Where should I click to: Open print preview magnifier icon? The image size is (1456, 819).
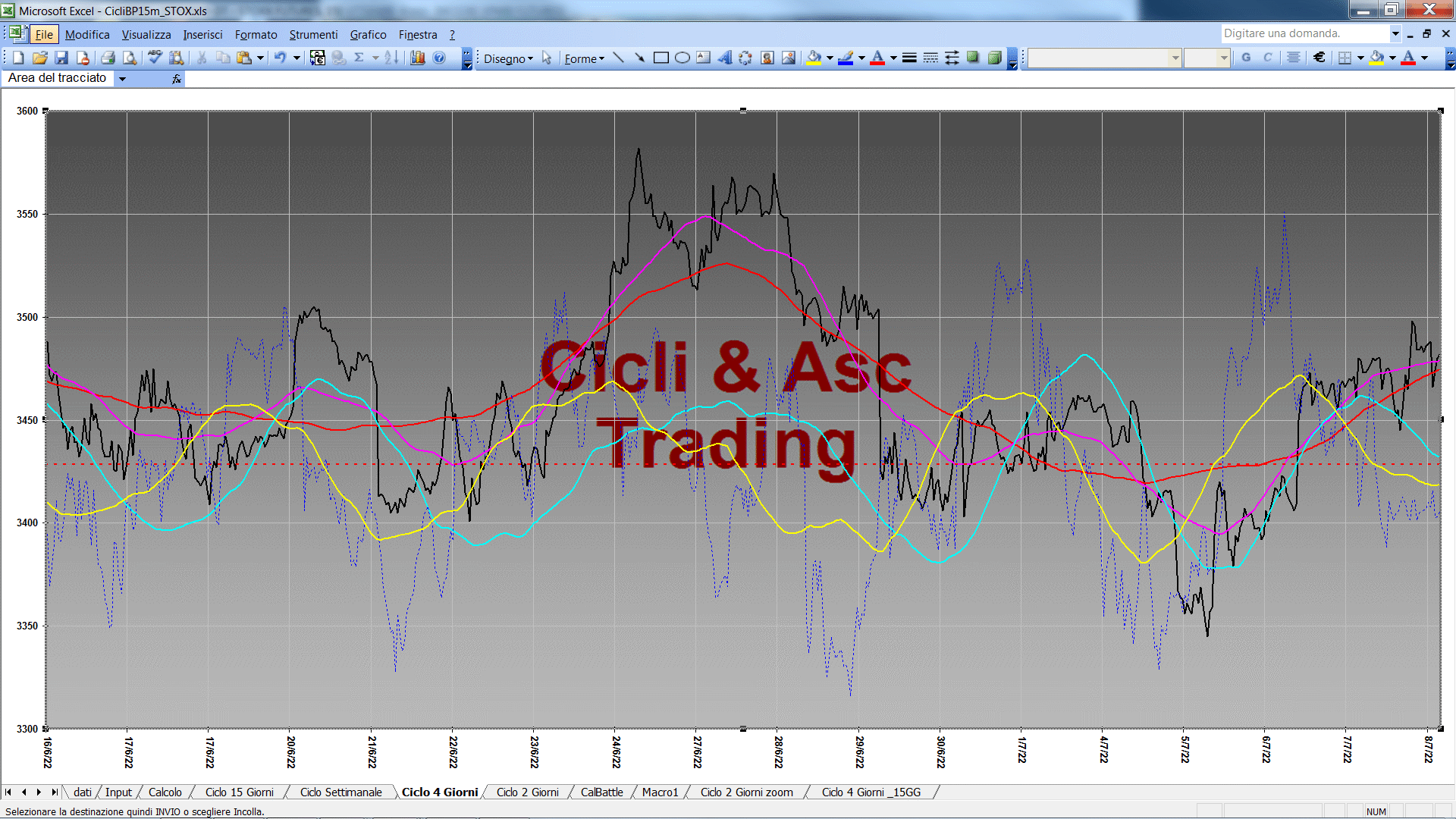130,58
